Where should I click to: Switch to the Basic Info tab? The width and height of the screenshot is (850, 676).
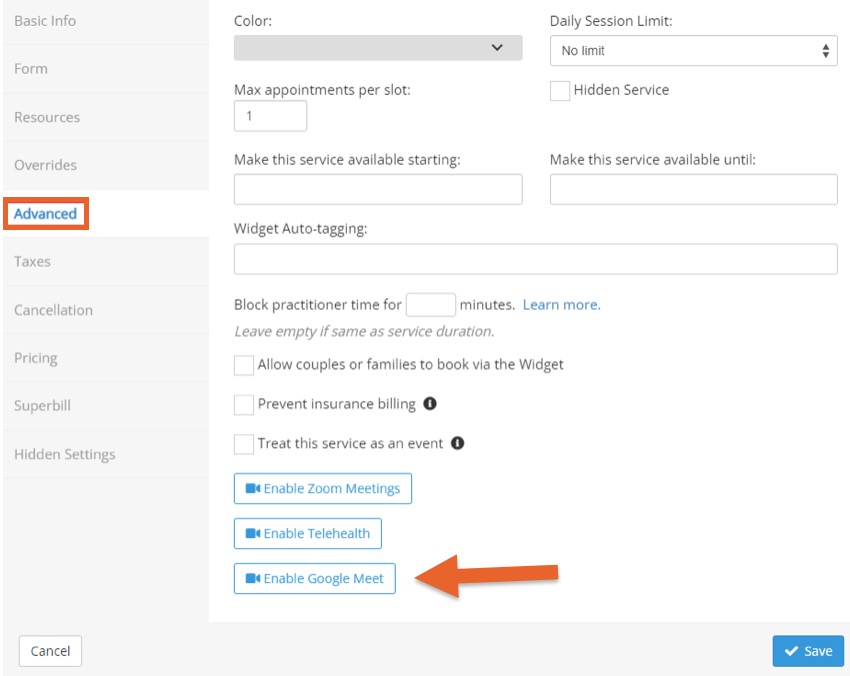tap(45, 21)
